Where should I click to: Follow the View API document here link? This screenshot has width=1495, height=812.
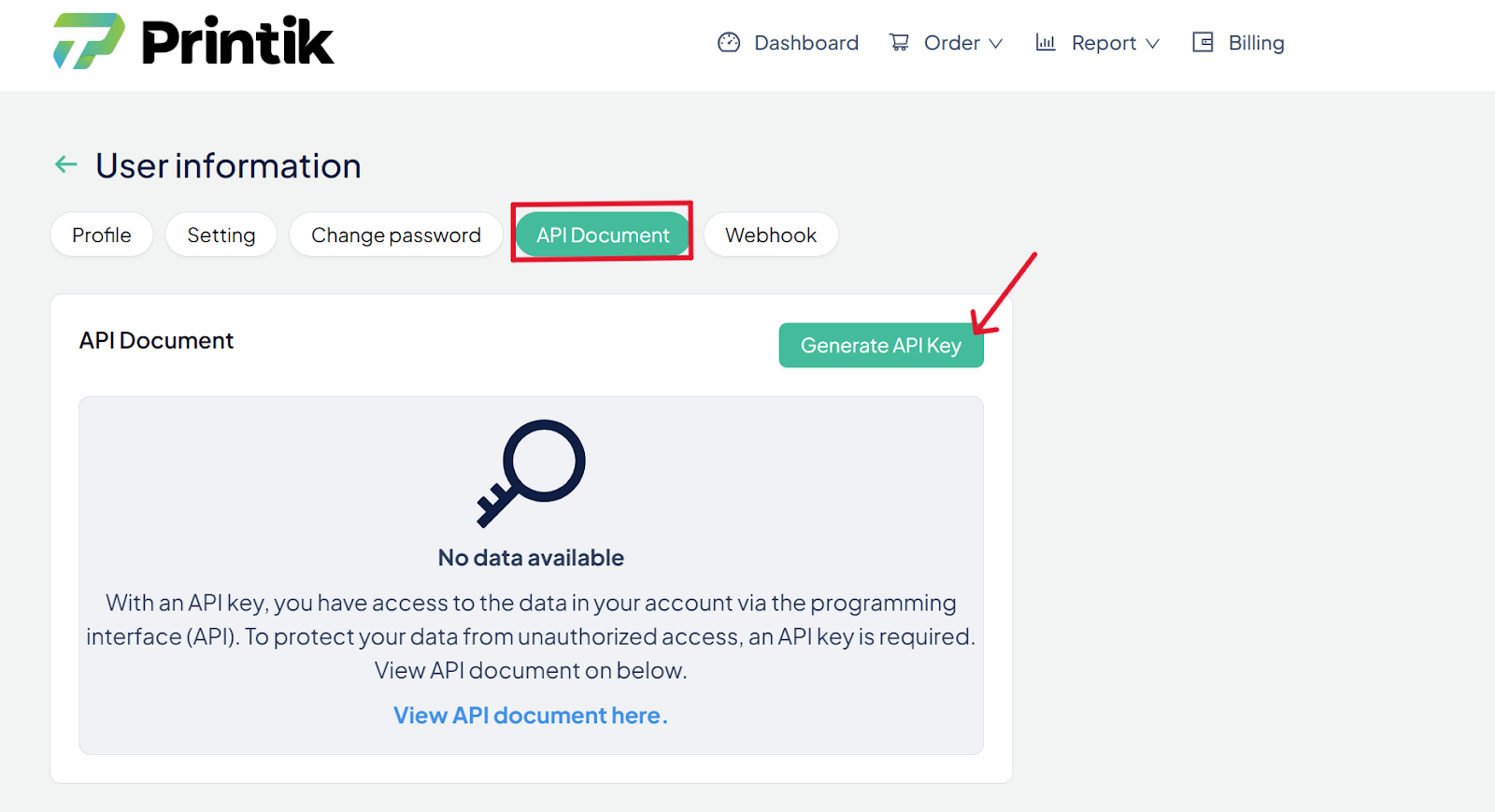click(530, 716)
